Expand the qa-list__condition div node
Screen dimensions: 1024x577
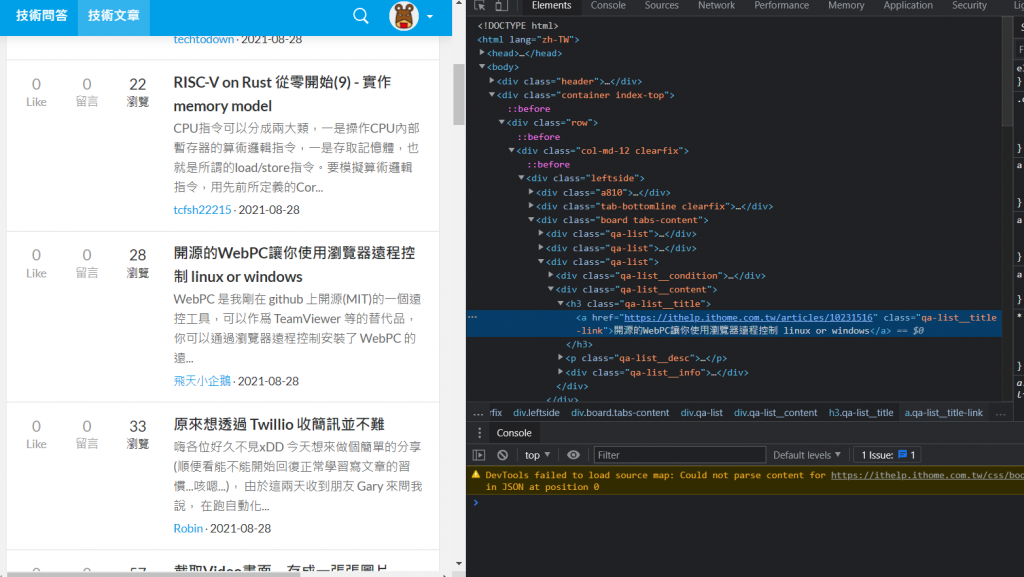click(x=551, y=275)
